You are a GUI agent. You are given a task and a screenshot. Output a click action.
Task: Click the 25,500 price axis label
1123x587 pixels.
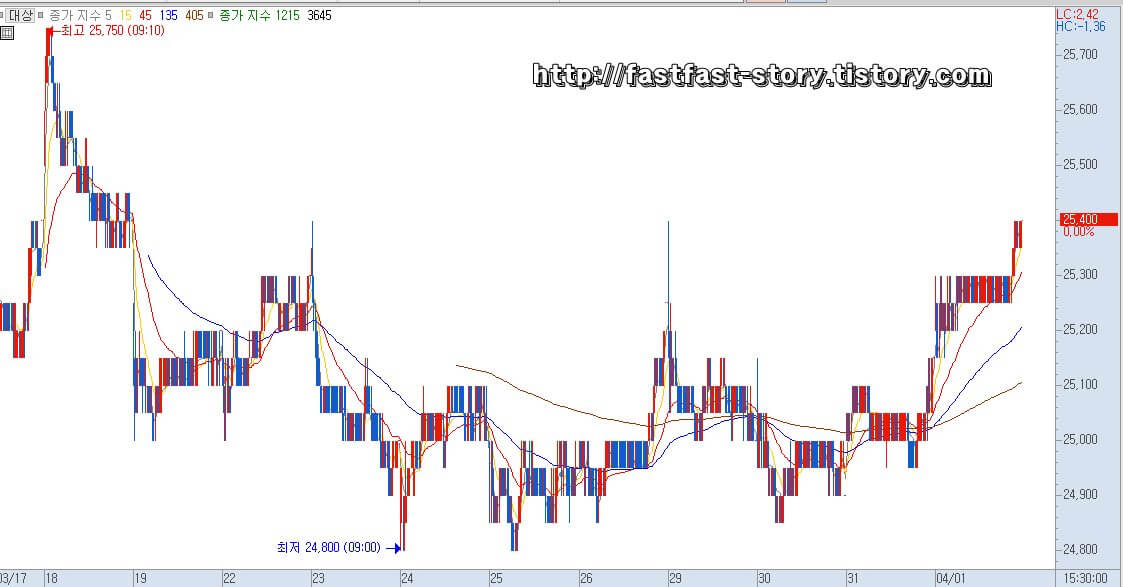[x=1080, y=165]
